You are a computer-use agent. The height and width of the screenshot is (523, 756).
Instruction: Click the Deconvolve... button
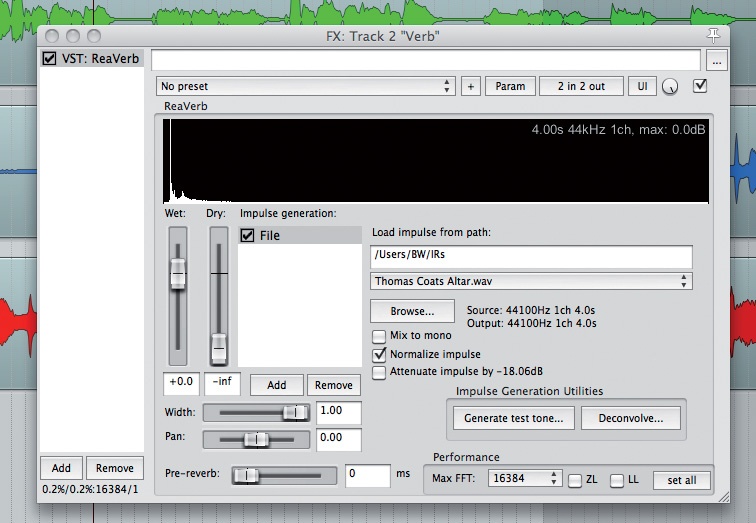631,418
